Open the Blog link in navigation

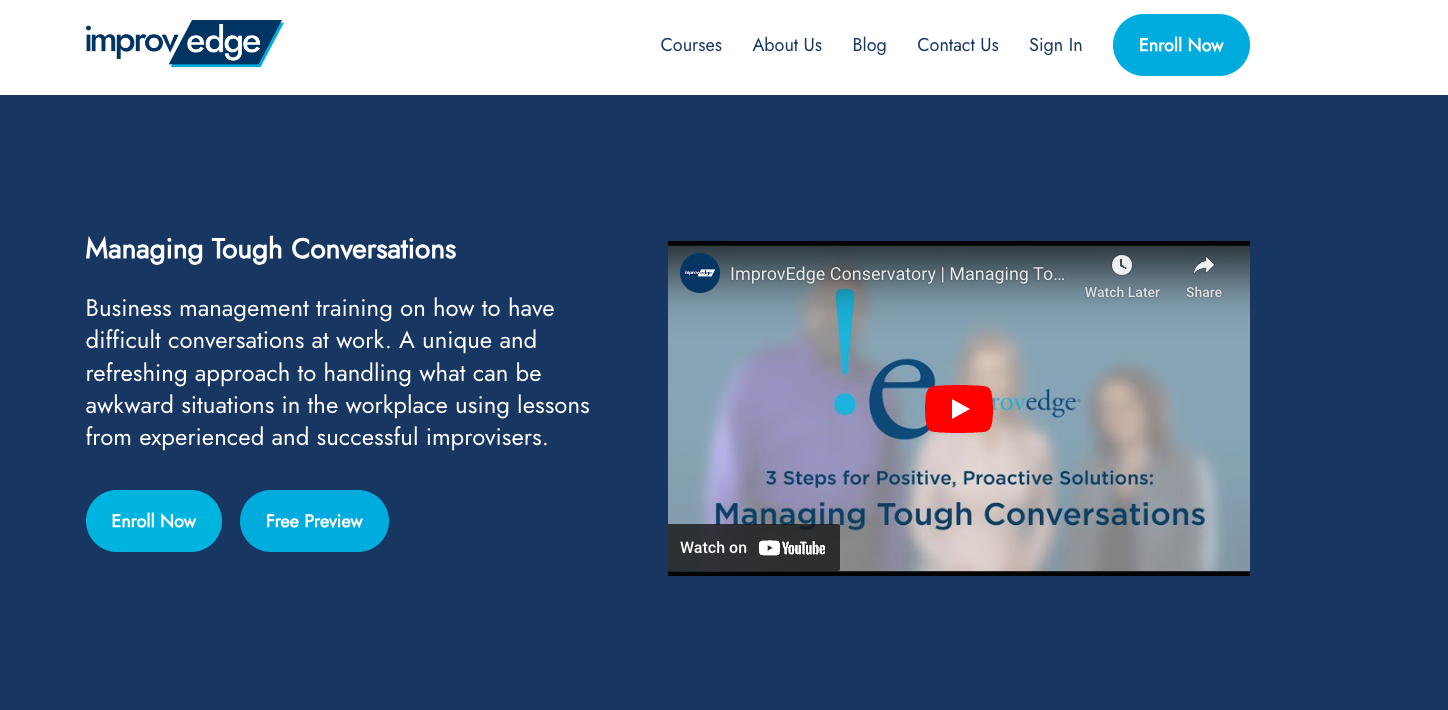(869, 45)
